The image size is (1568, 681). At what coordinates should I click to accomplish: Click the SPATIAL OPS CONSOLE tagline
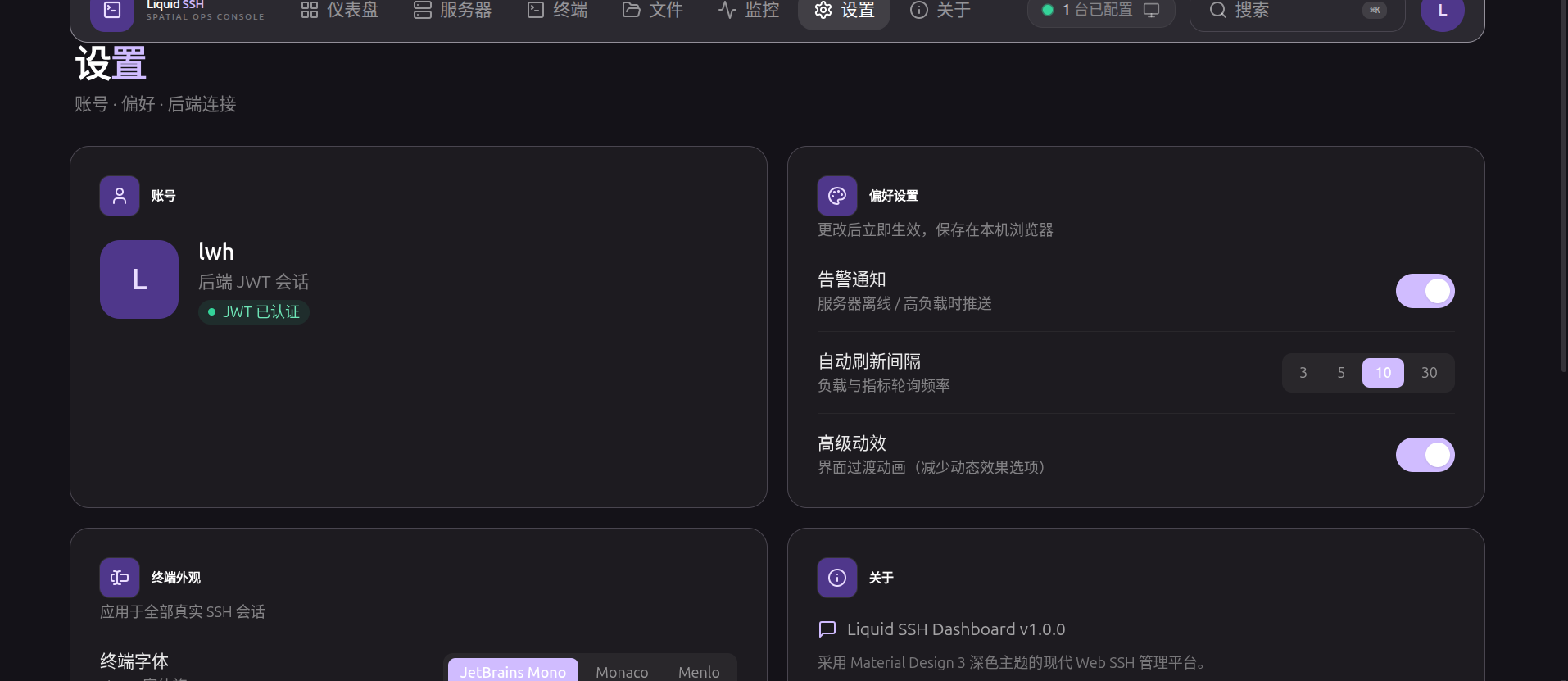coord(206,17)
